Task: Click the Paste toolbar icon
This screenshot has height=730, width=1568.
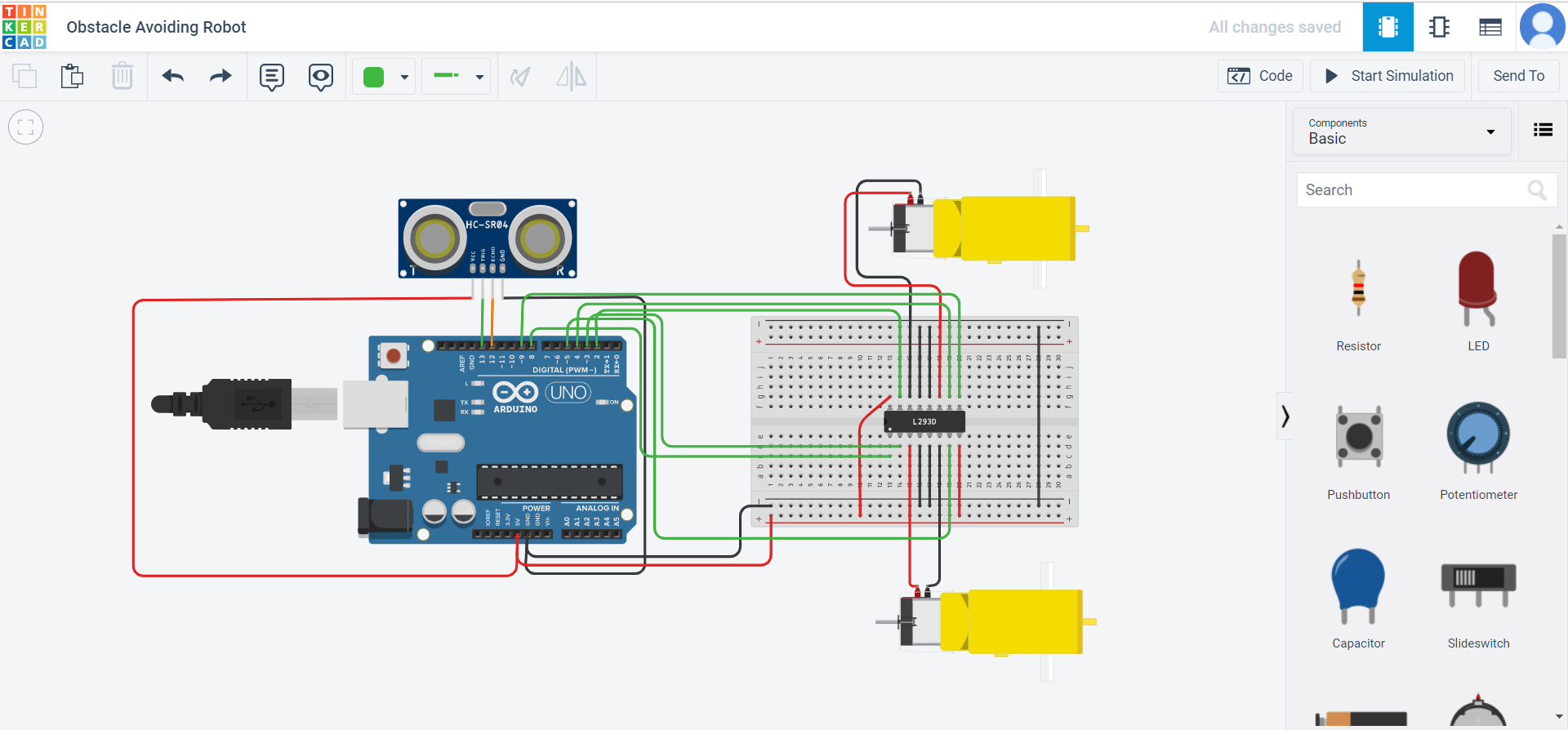Action: 73,76
